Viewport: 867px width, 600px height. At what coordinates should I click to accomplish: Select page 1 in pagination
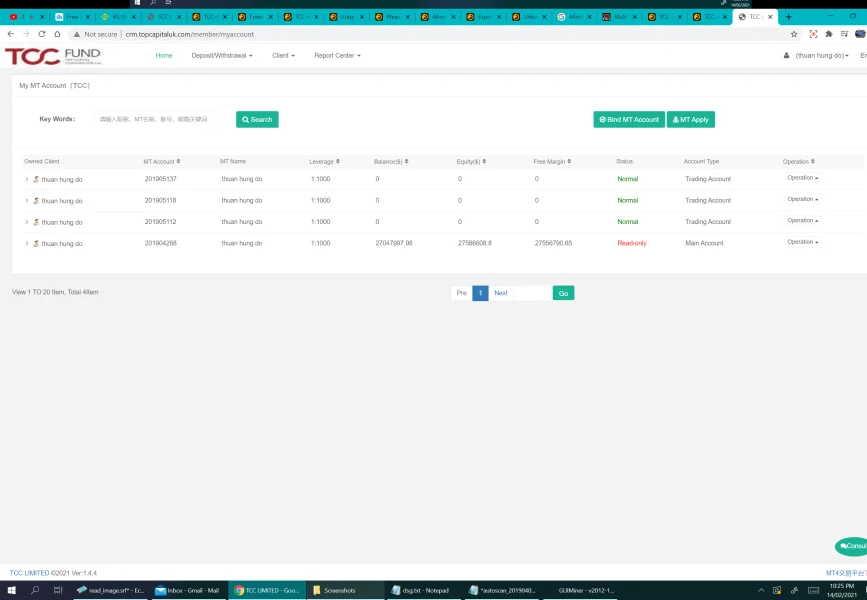[x=480, y=293]
